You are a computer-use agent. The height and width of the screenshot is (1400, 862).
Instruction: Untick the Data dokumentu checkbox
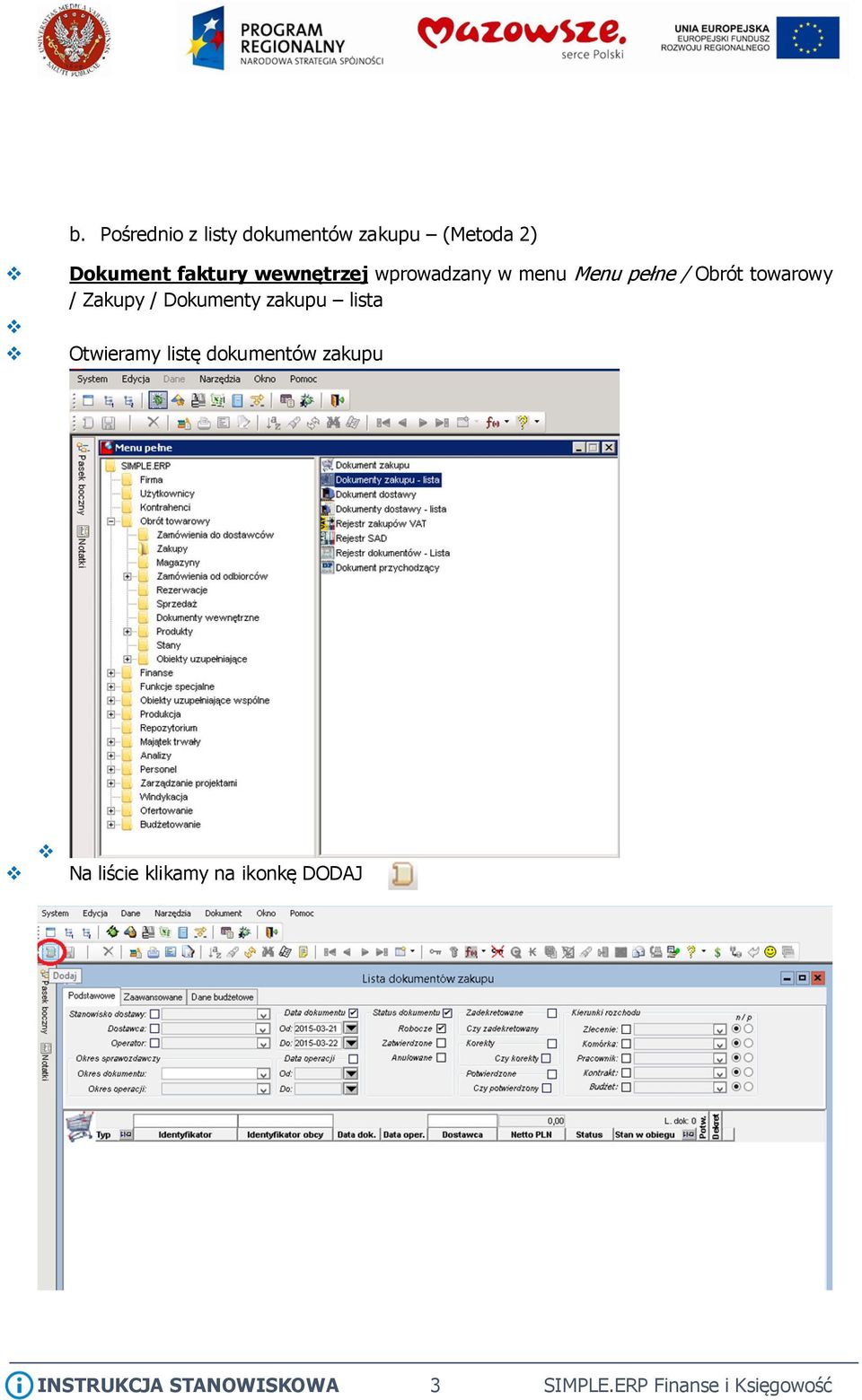353,1013
